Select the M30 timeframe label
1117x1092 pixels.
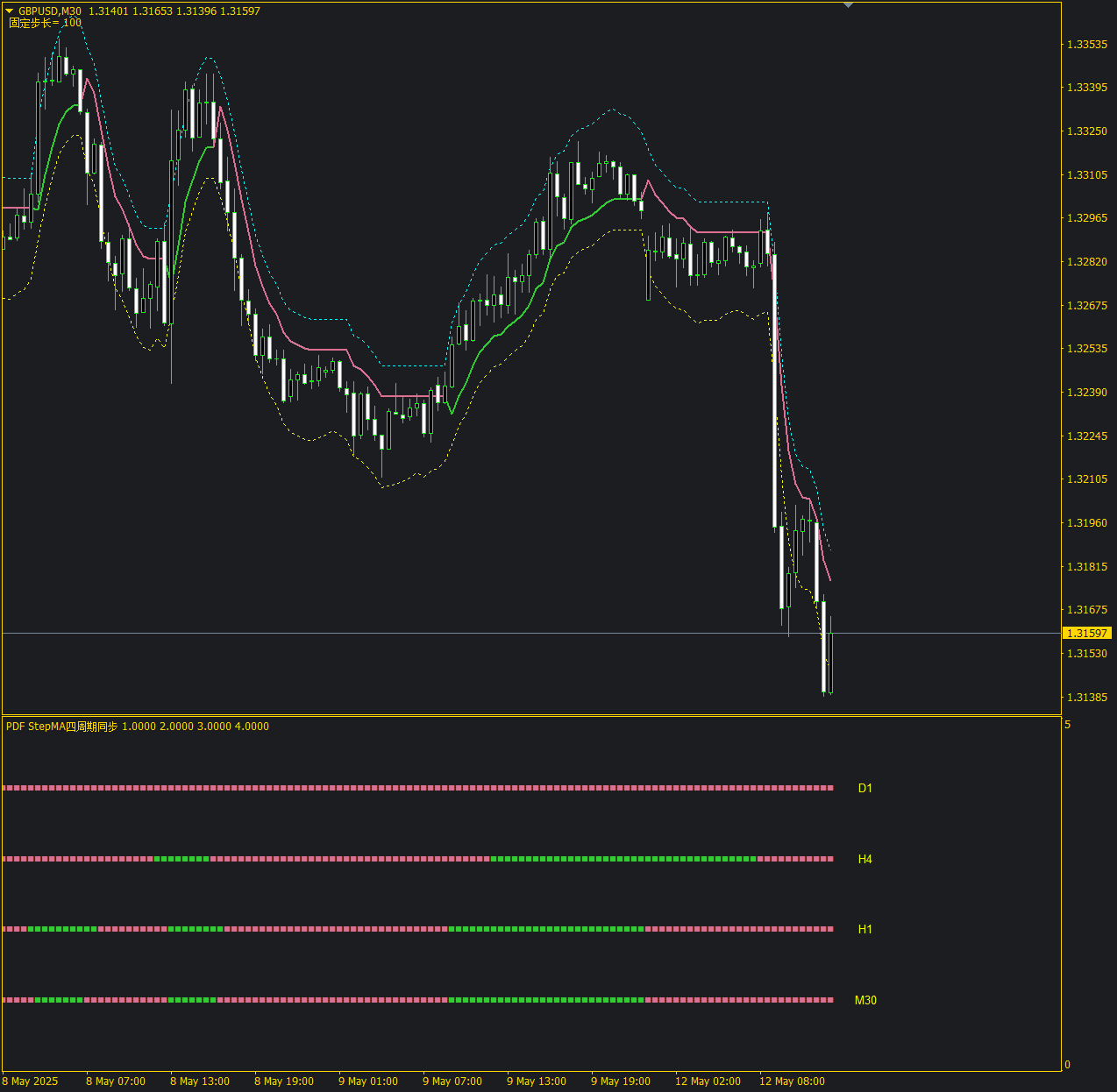coord(865,1000)
